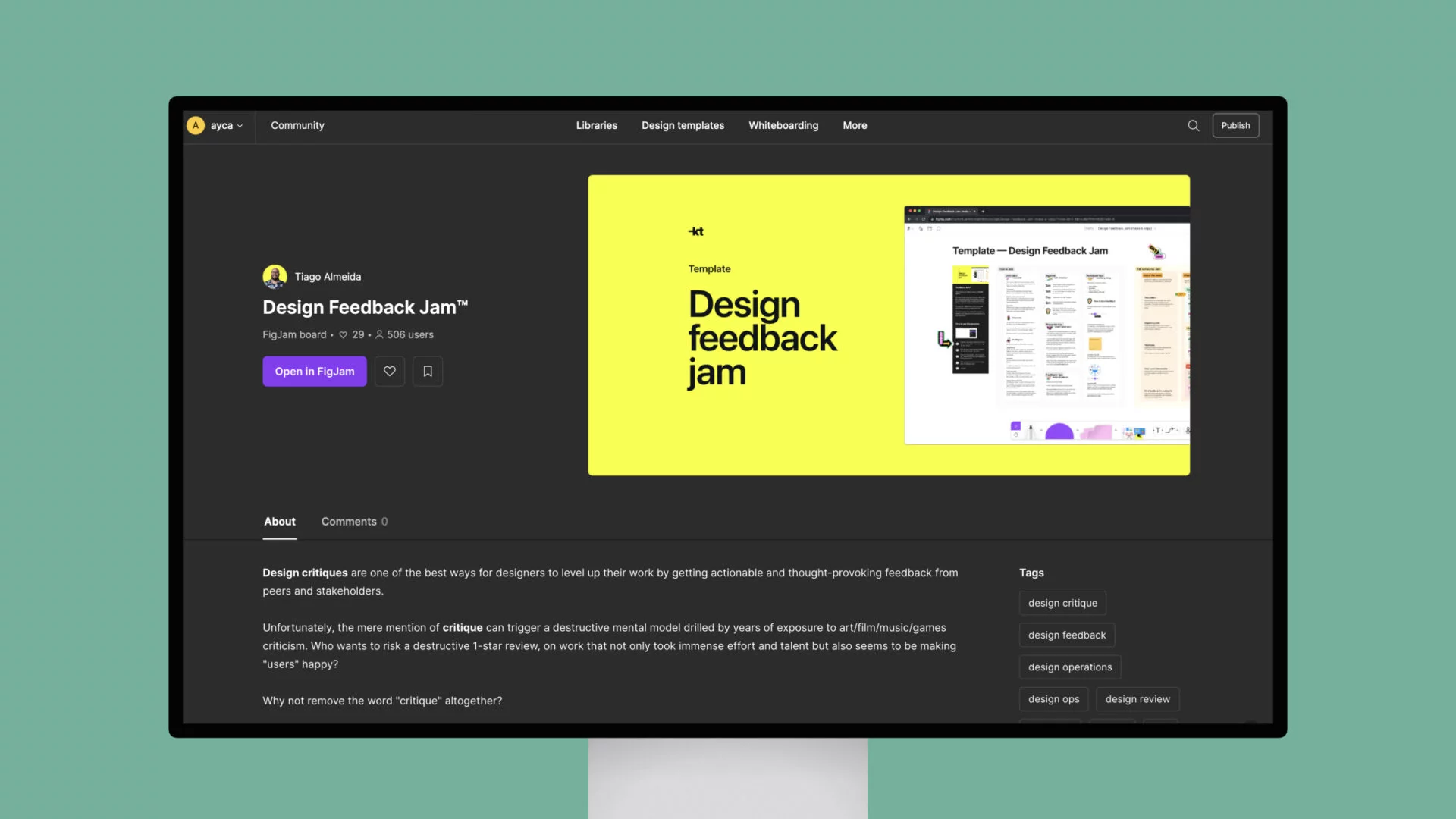Viewport: 1456px width, 819px height.
Task: Select the Whiteboarding menu item
Action: [x=783, y=125]
